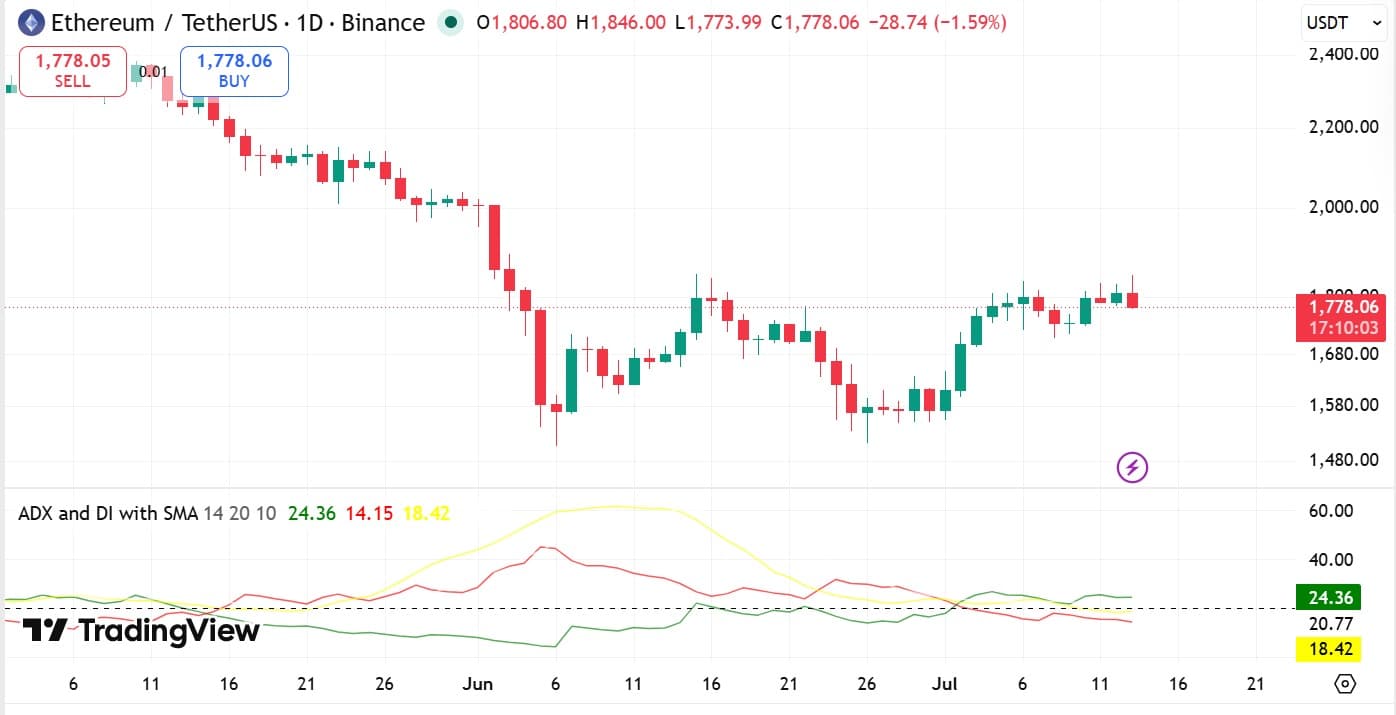
Task: Click the 0.01 spread value between sell and buy
Action: 153,71
